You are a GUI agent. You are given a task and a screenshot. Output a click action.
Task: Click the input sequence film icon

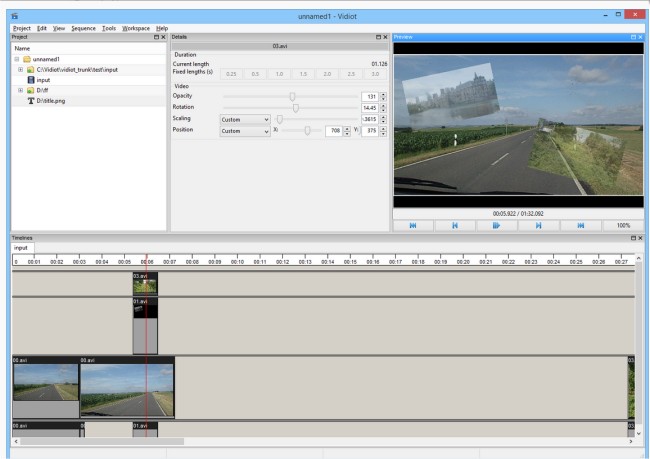(x=30, y=80)
